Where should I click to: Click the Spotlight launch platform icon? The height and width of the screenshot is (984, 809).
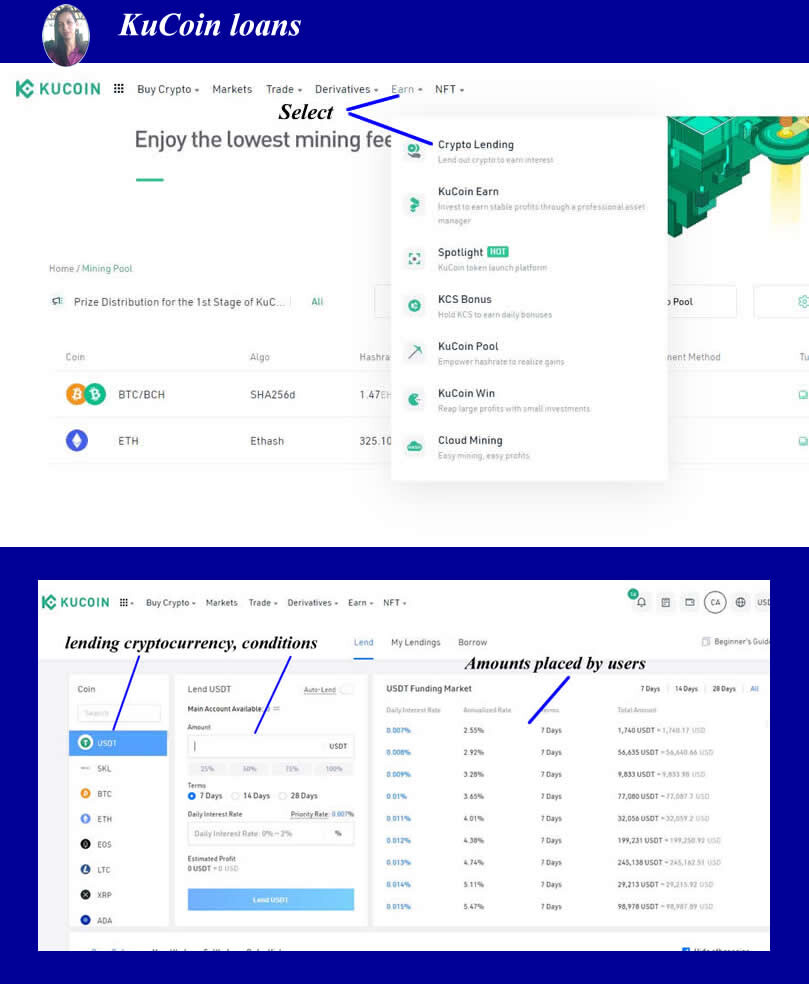point(414,259)
